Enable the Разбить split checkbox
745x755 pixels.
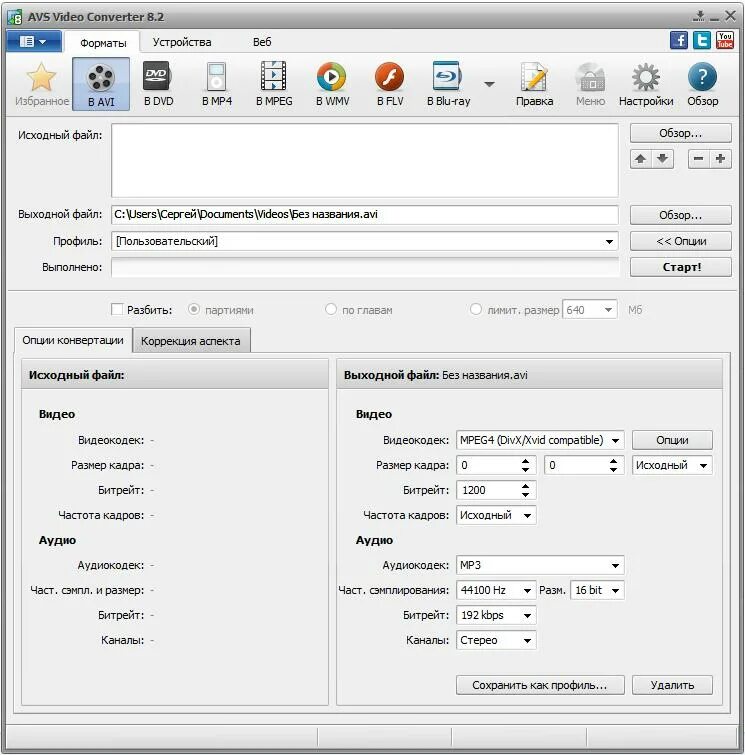(117, 309)
